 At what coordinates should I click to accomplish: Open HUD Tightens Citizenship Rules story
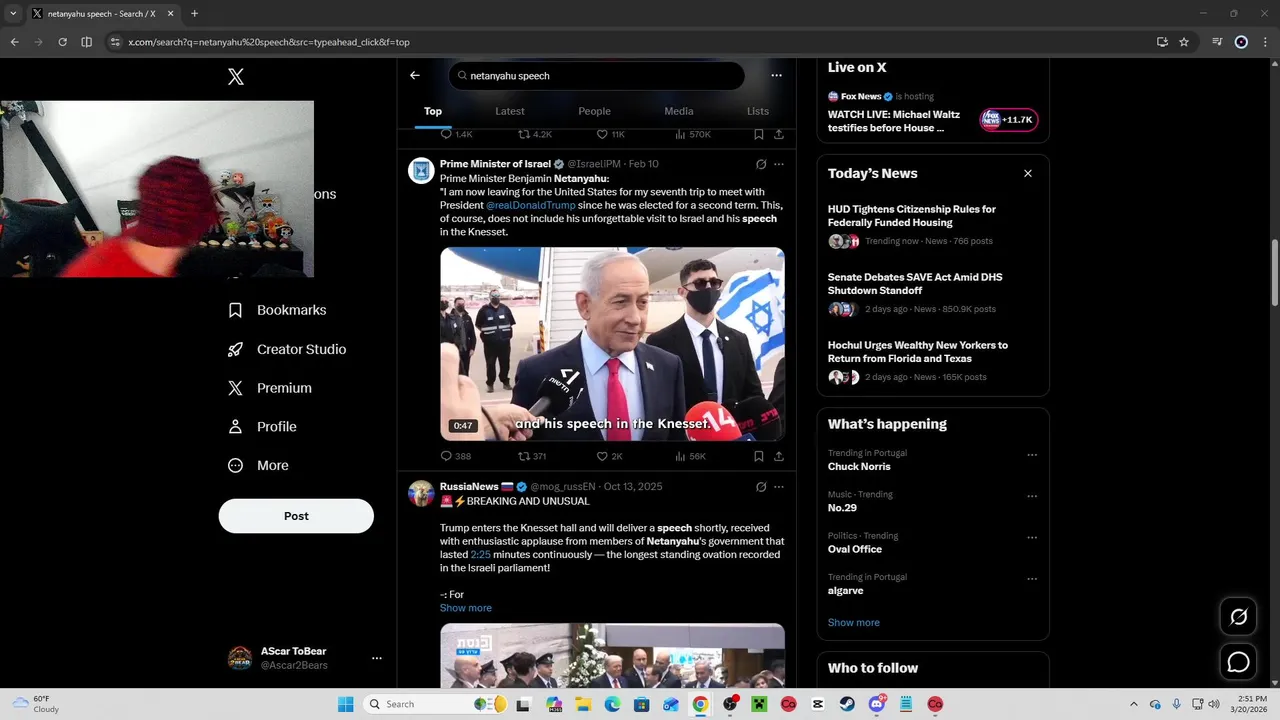[912, 216]
